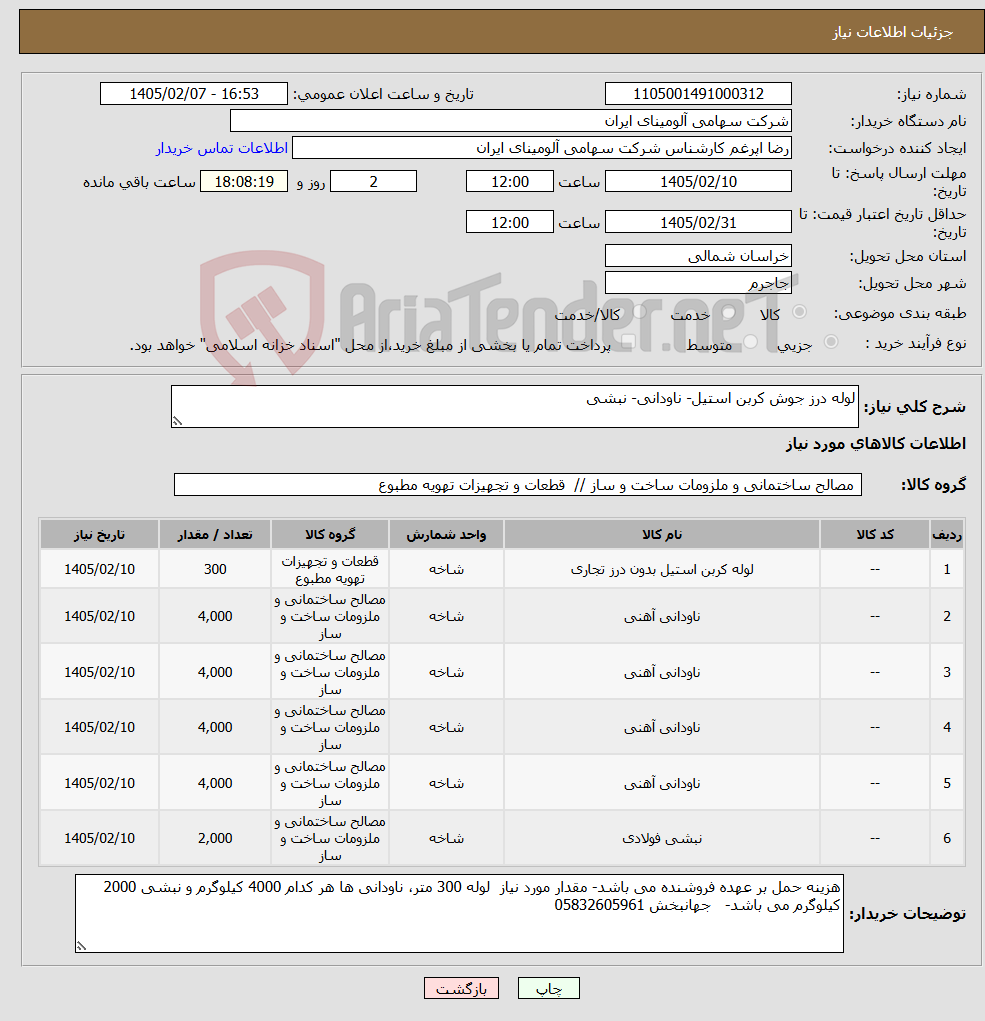Click the goods group field
Screen dimensions: 985x1021
point(518,485)
